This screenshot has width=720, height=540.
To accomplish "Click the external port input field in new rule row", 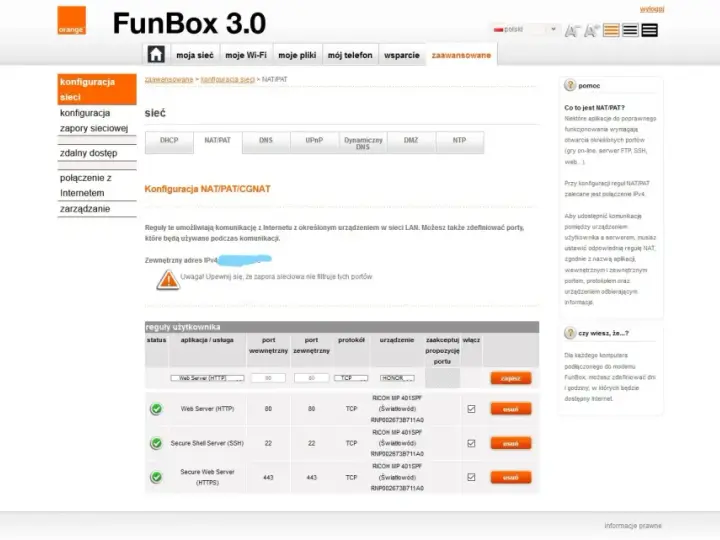I will 311,378.
